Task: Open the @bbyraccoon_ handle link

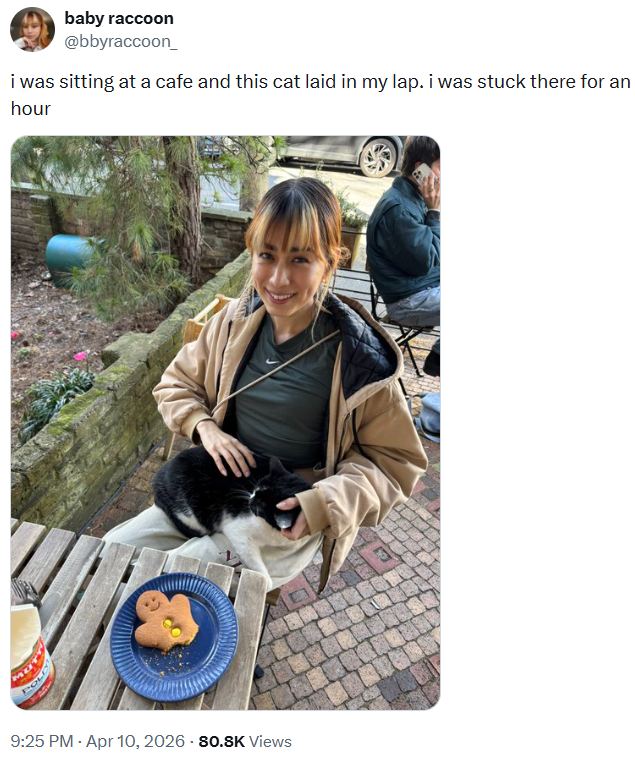Action: tap(121, 42)
